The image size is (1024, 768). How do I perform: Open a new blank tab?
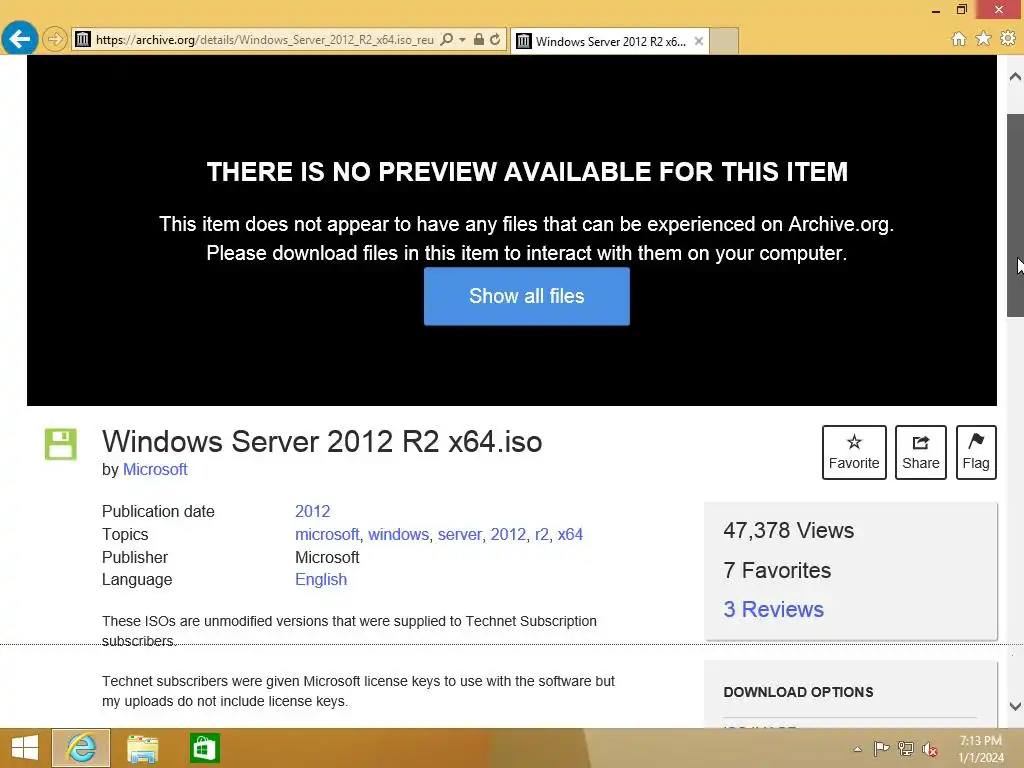tap(724, 41)
